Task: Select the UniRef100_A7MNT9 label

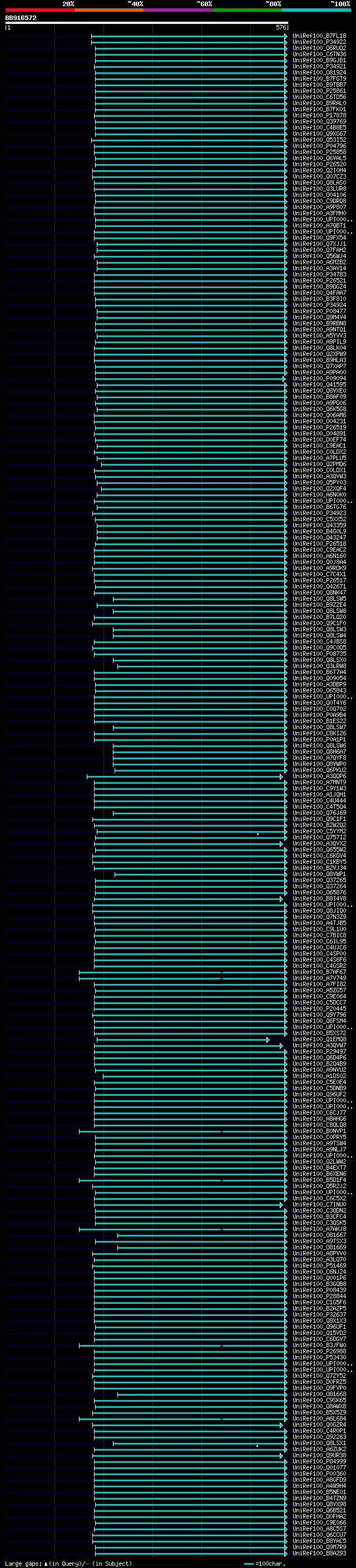Action: tap(319, 782)
